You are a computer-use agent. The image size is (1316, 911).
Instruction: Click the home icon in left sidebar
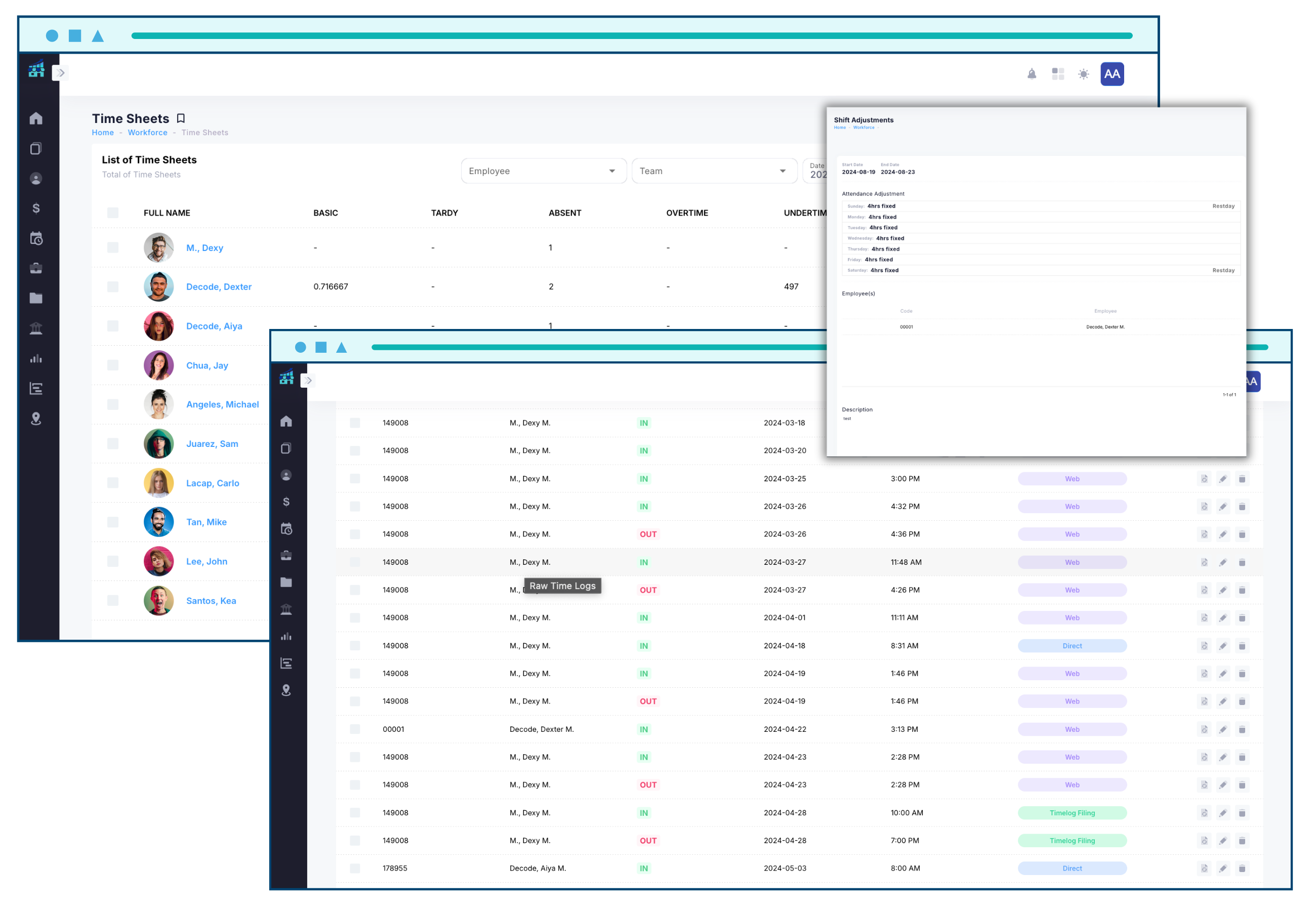[36, 118]
